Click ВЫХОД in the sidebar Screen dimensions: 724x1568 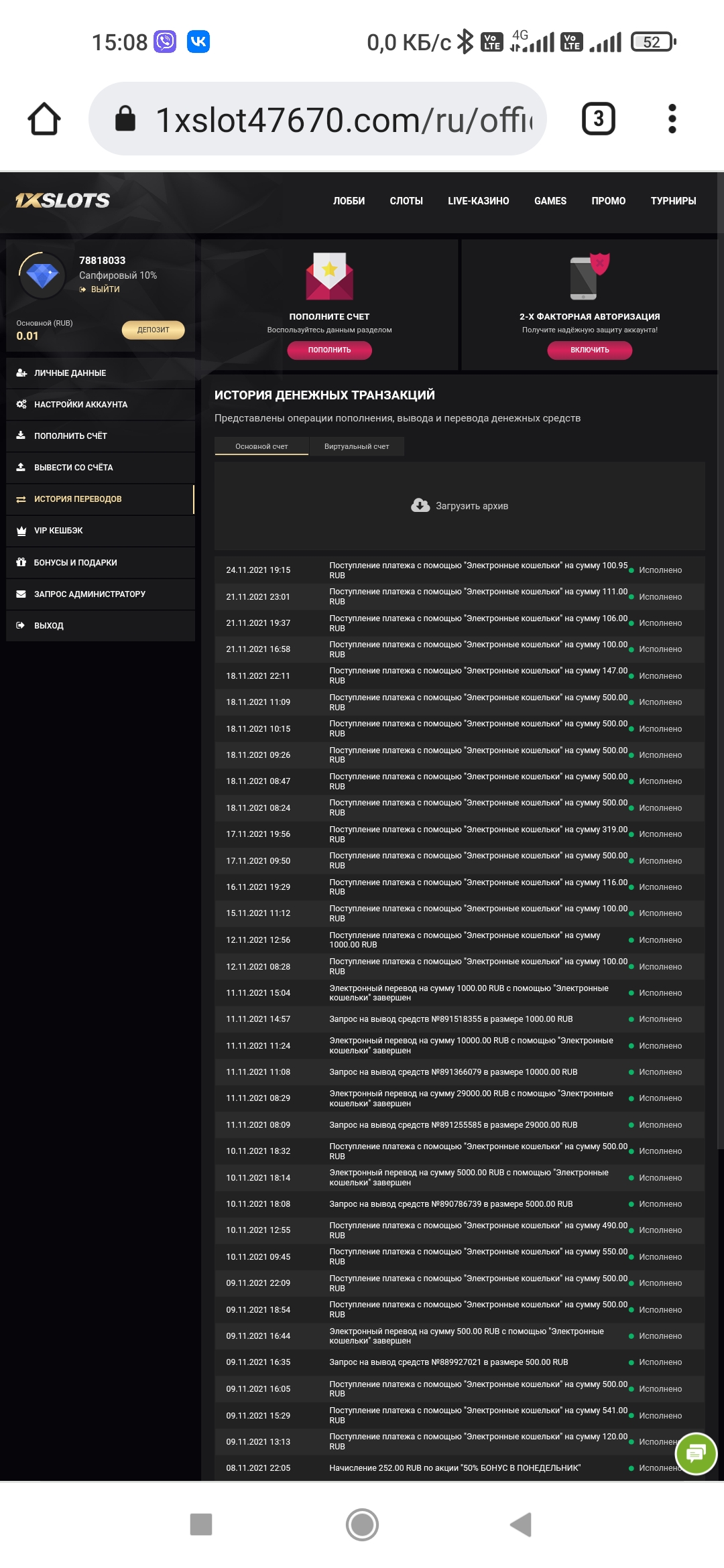coord(101,626)
